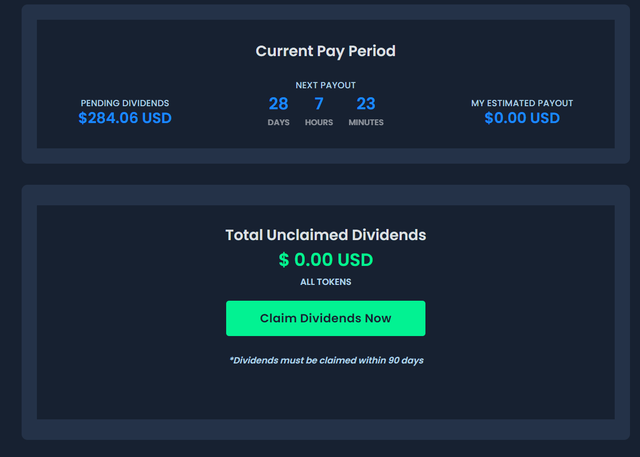Click the estimated payout $0.00 USD value
This screenshot has height=457, width=640.
coord(522,118)
